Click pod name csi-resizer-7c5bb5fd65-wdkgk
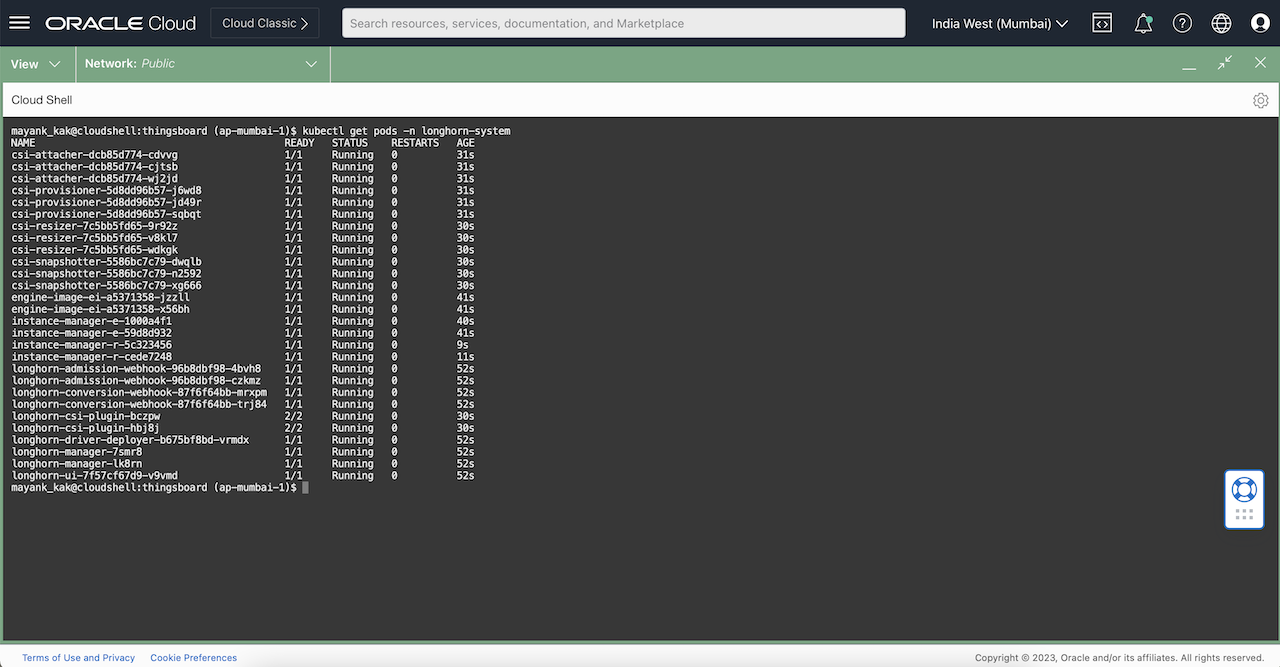Image resolution: width=1280 pixels, height=667 pixels. pyautogui.click(x=95, y=250)
